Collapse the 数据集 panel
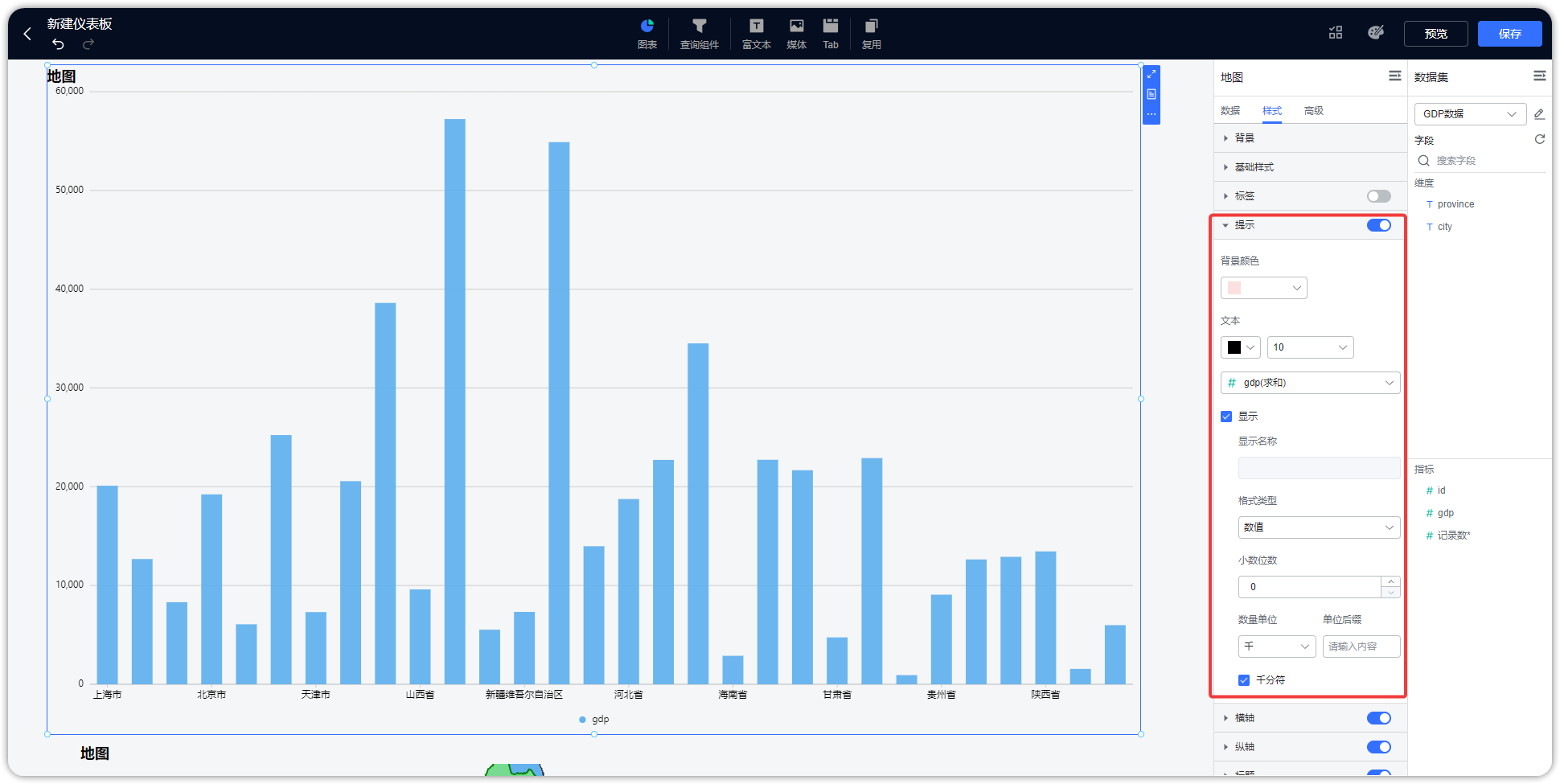1560x784 pixels. pos(1540,76)
